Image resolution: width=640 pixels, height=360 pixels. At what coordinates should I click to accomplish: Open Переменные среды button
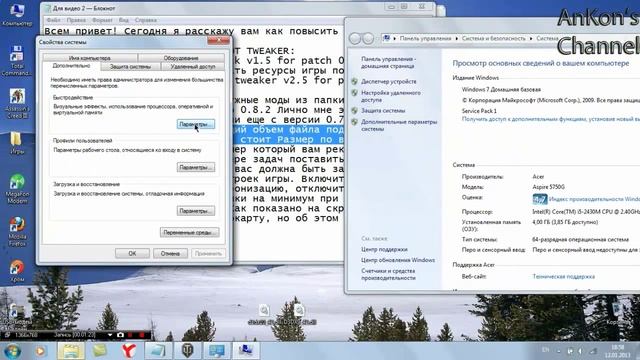tap(189, 233)
